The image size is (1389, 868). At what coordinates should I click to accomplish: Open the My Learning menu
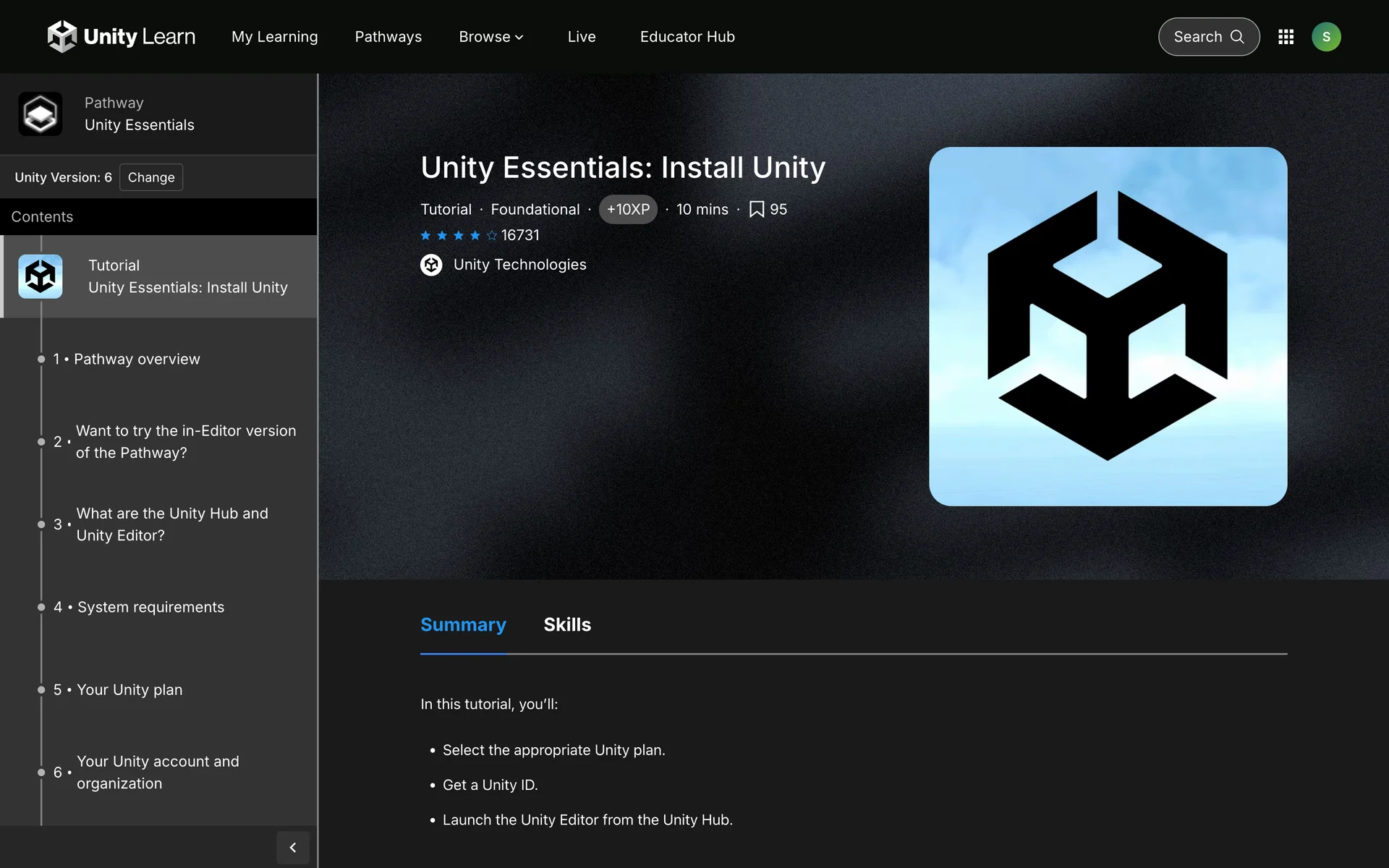click(x=274, y=37)
